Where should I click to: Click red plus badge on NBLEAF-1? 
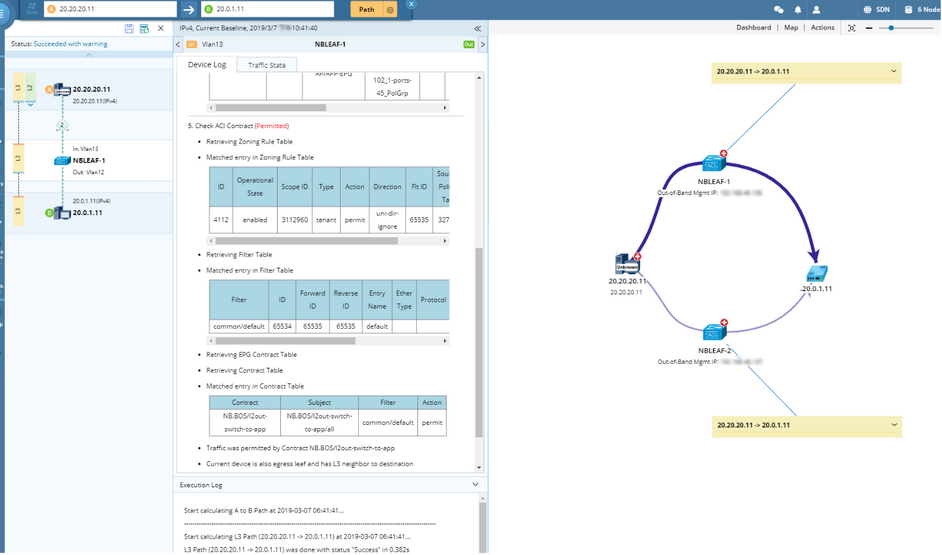[723, 154]
